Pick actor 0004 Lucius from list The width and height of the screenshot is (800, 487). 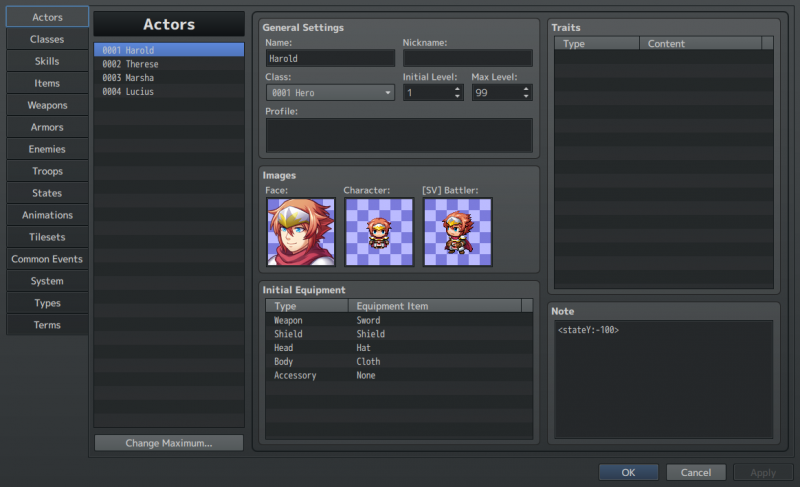click(169, 91)
